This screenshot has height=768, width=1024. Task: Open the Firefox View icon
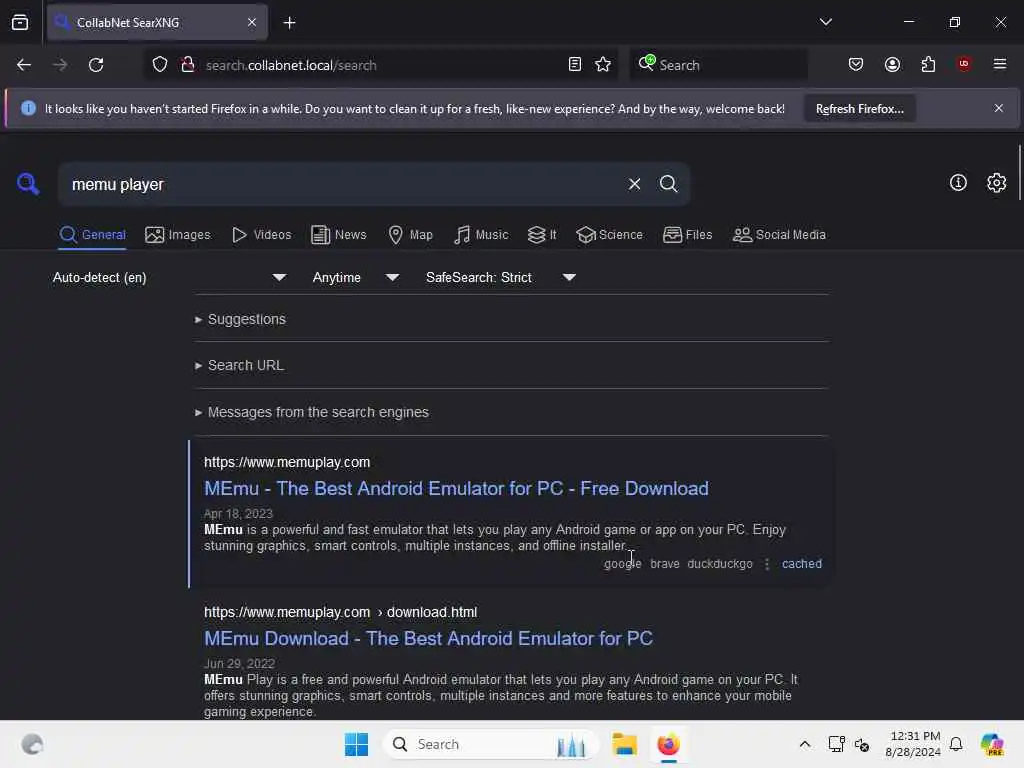tap(20, 23)
